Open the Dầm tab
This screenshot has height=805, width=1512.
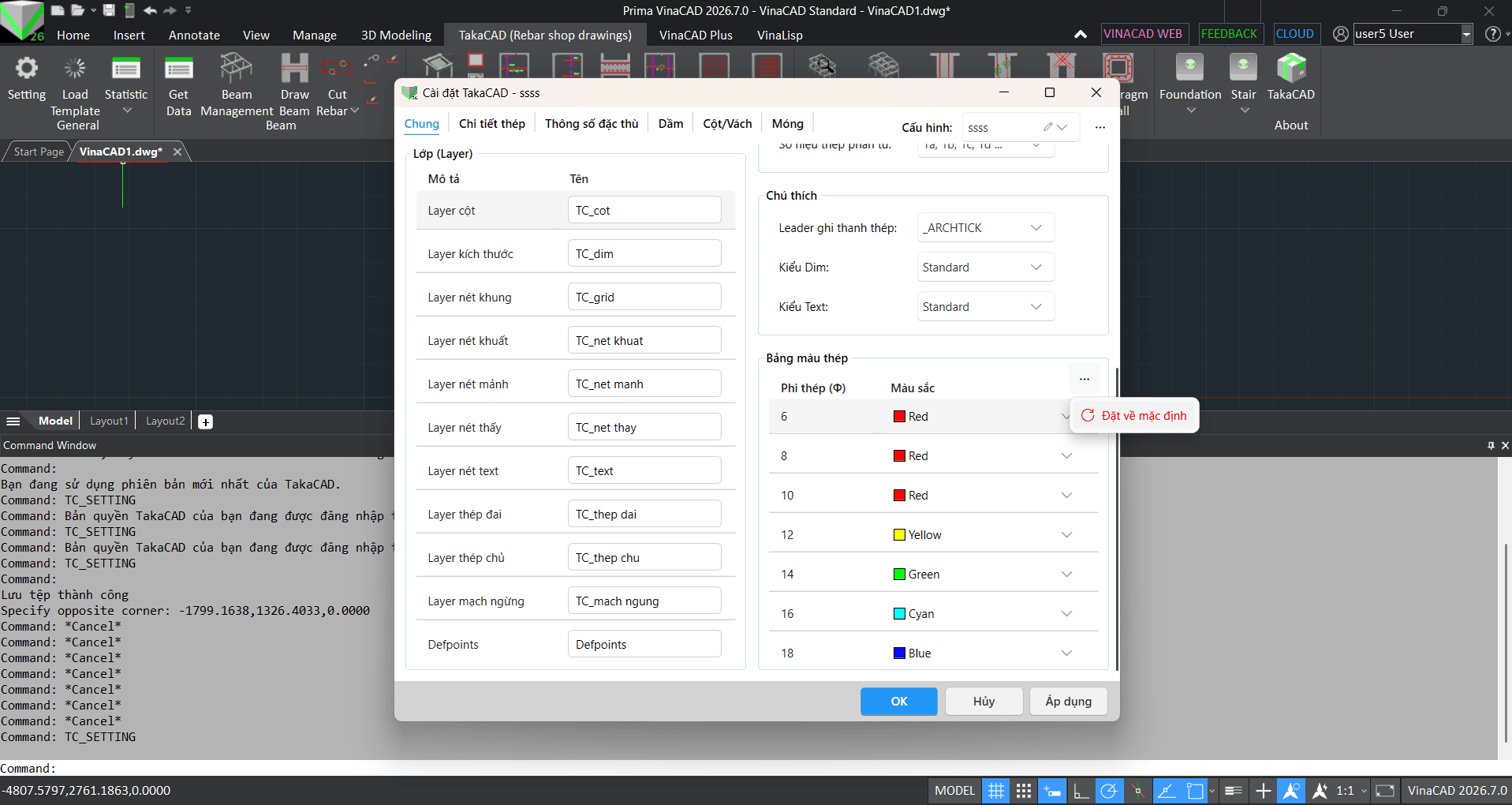671,124
